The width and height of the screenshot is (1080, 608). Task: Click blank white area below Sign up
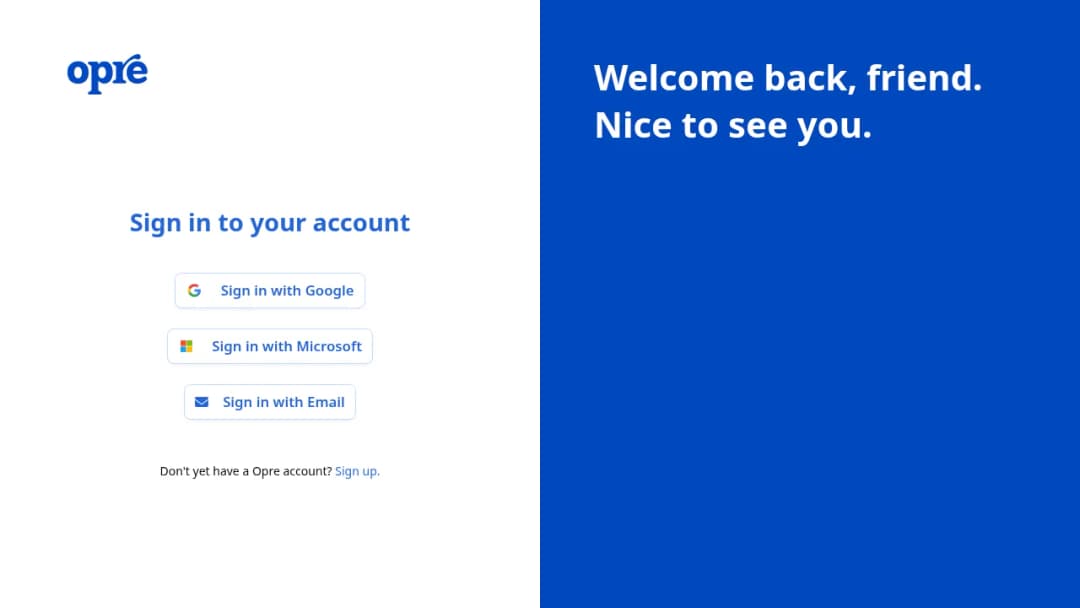270,544
